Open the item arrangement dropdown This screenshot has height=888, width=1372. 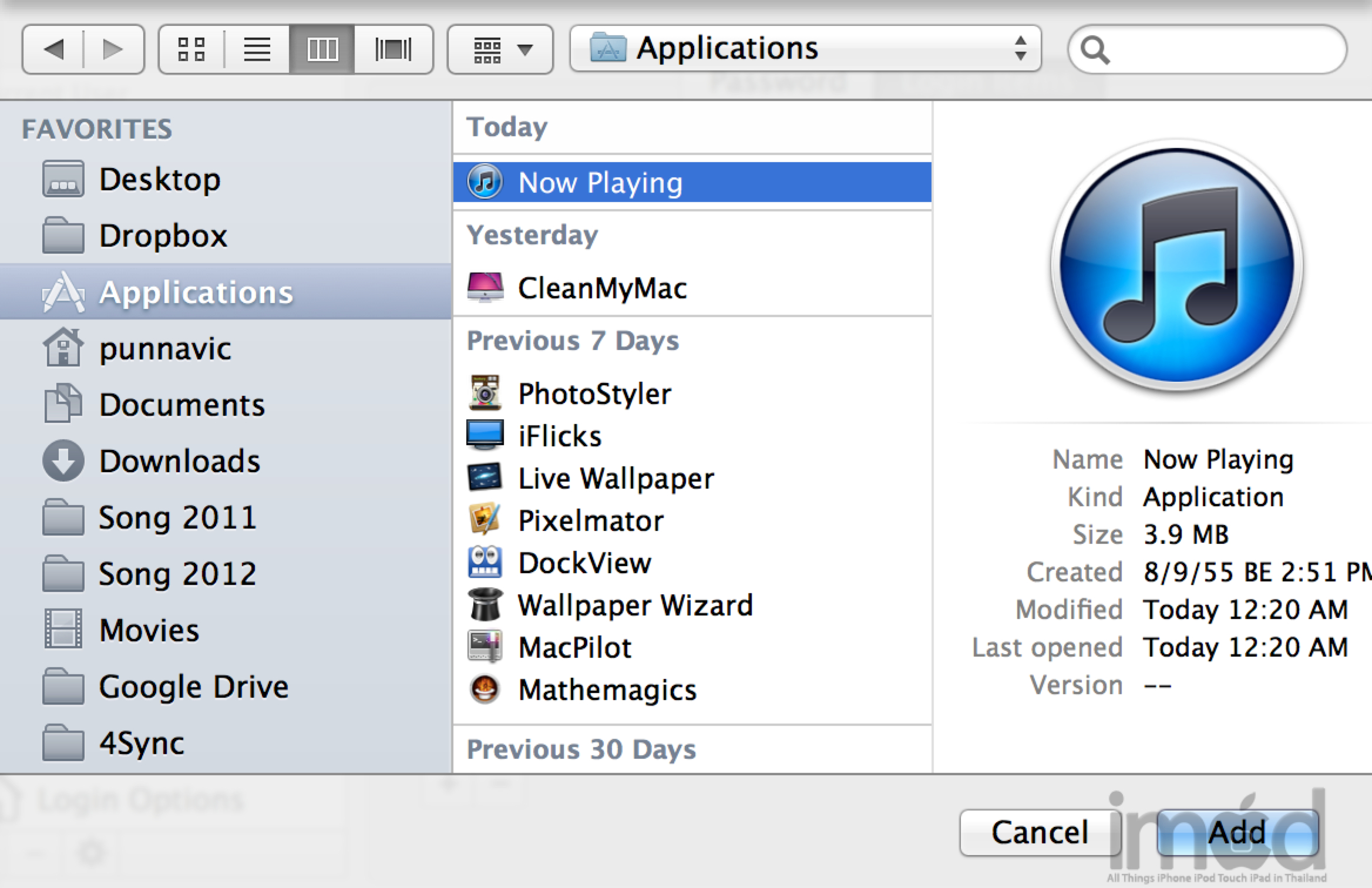(500, 49)
